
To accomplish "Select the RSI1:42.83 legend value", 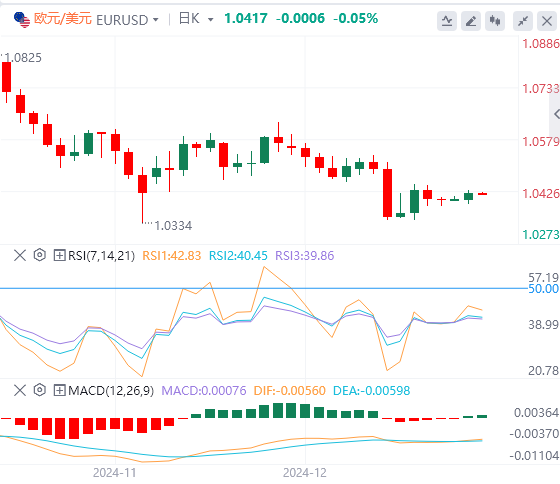I will click(172, 256).
